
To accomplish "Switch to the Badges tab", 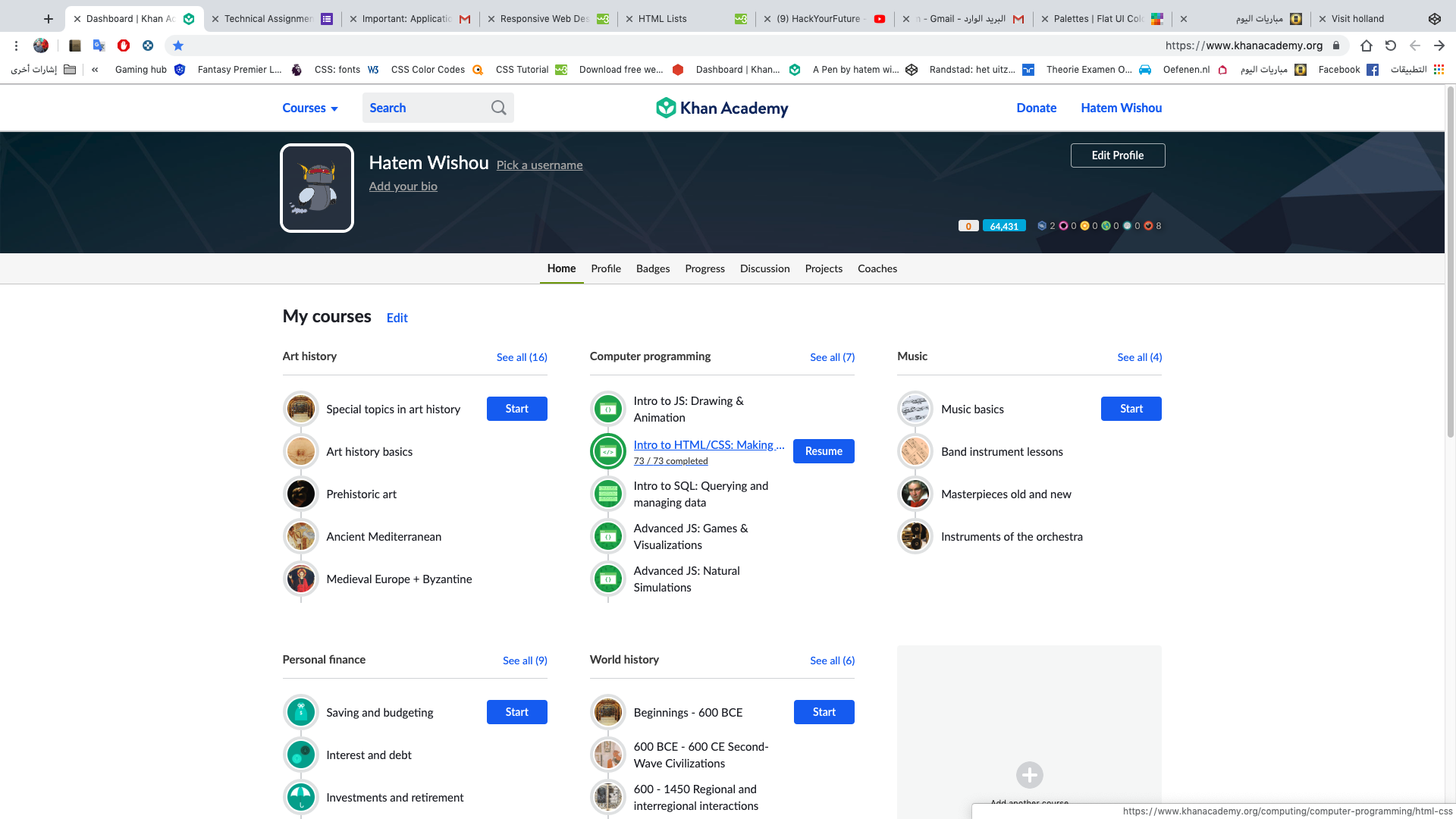I will click(653, 268).
